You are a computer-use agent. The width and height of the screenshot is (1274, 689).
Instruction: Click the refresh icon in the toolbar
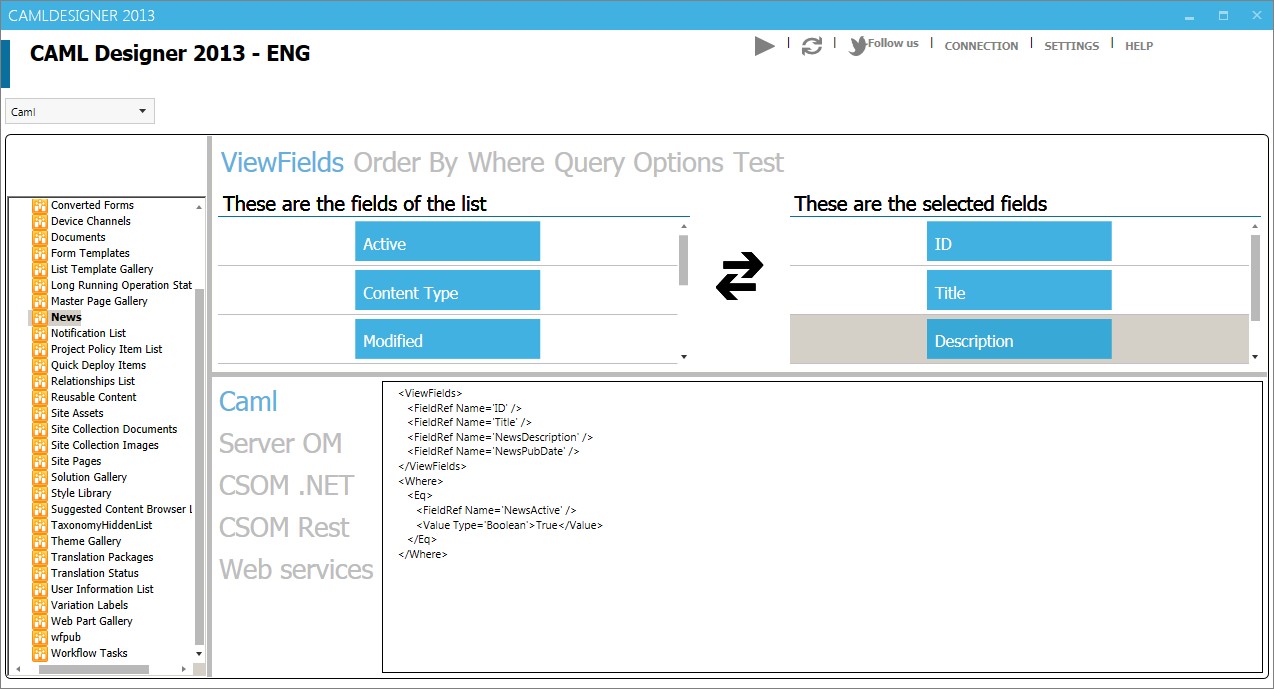point(811,45)
